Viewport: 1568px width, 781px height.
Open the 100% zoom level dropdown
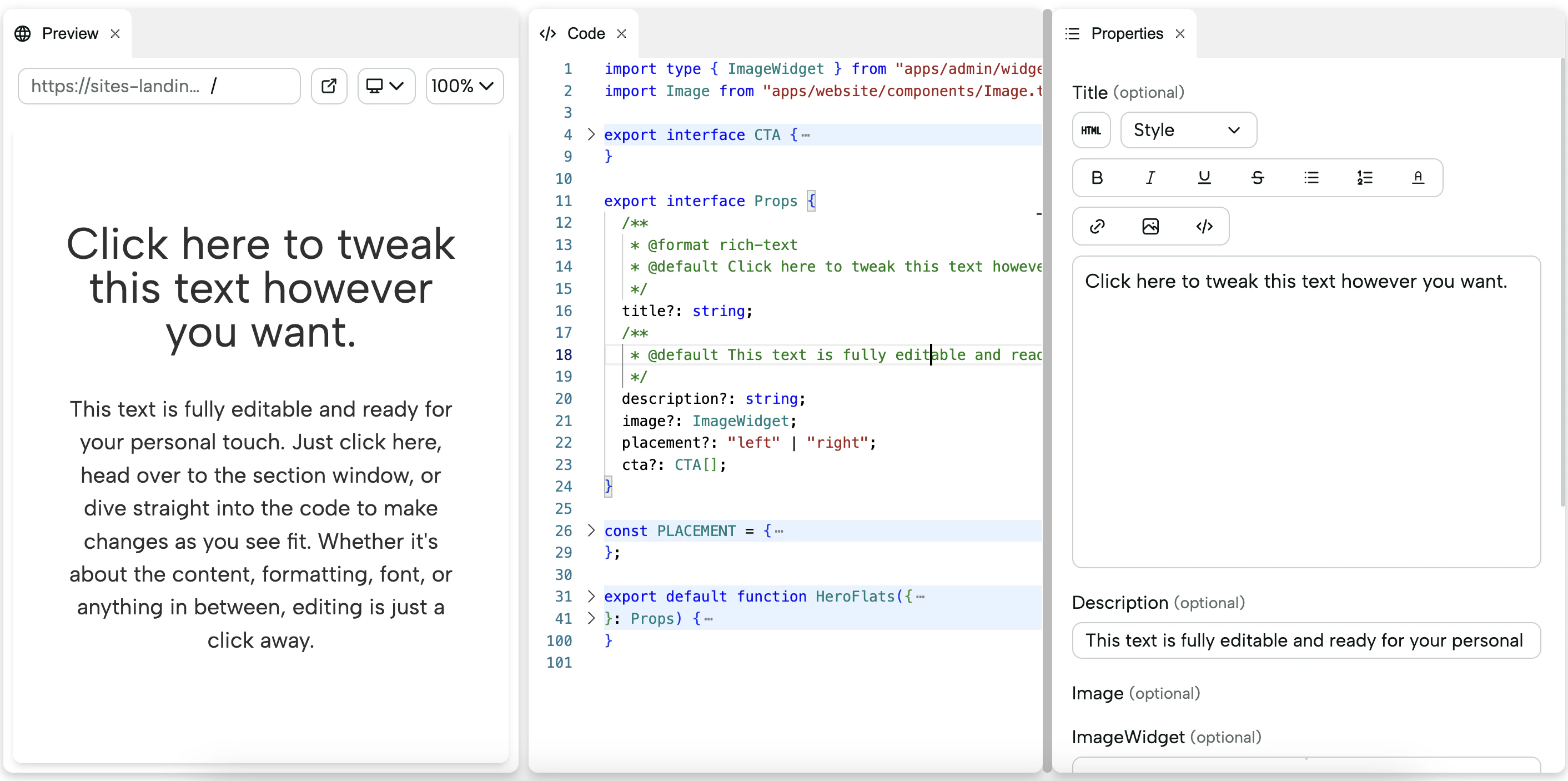(464, 86)
